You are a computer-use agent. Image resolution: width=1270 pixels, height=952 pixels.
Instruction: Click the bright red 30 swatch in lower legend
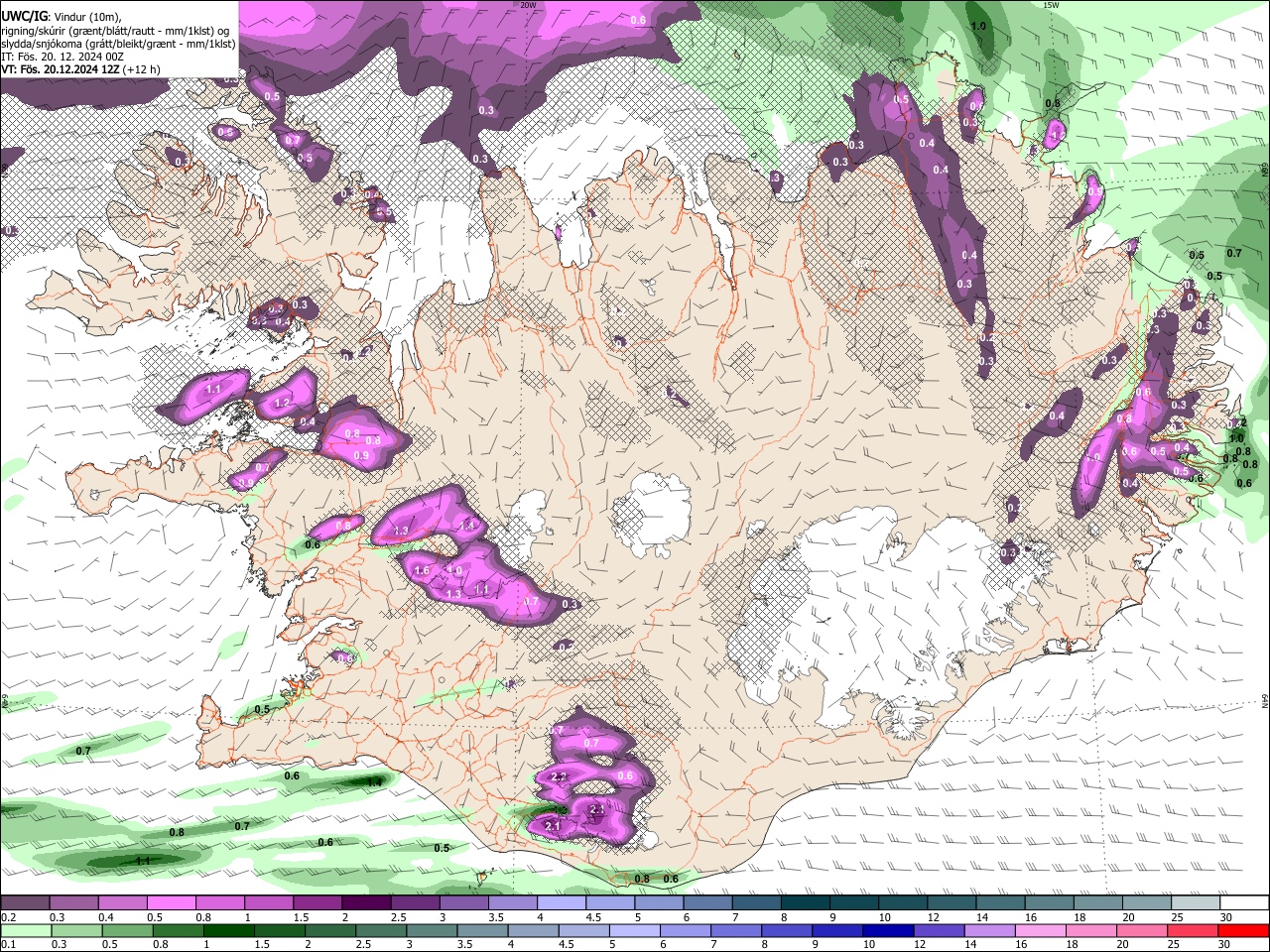(1243, 930)
